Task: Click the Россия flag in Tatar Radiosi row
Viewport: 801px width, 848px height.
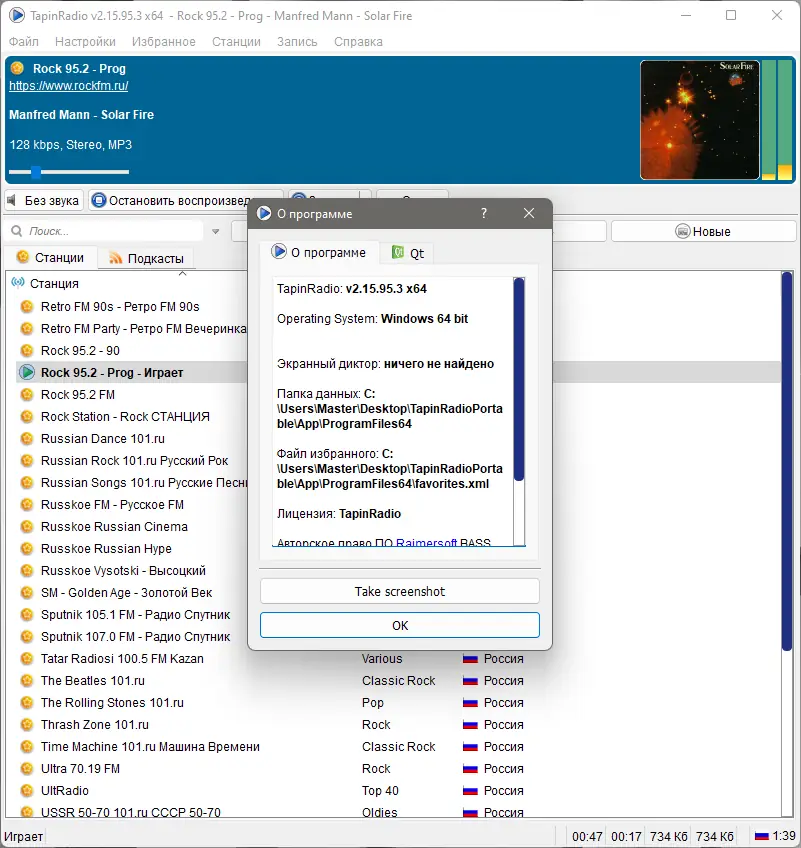Action: (x=470, y=659)
